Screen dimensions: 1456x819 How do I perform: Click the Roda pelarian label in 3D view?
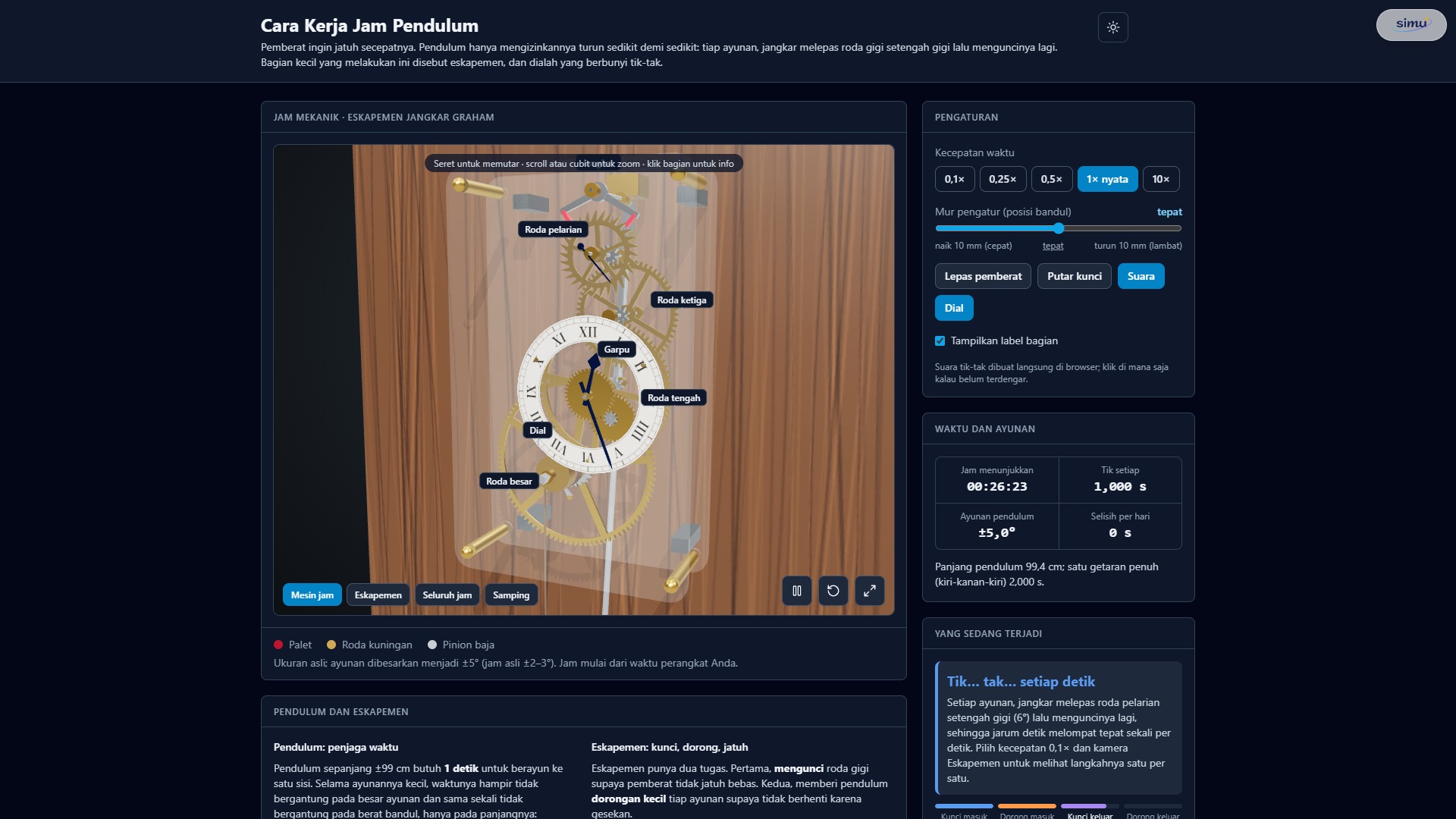554,230
